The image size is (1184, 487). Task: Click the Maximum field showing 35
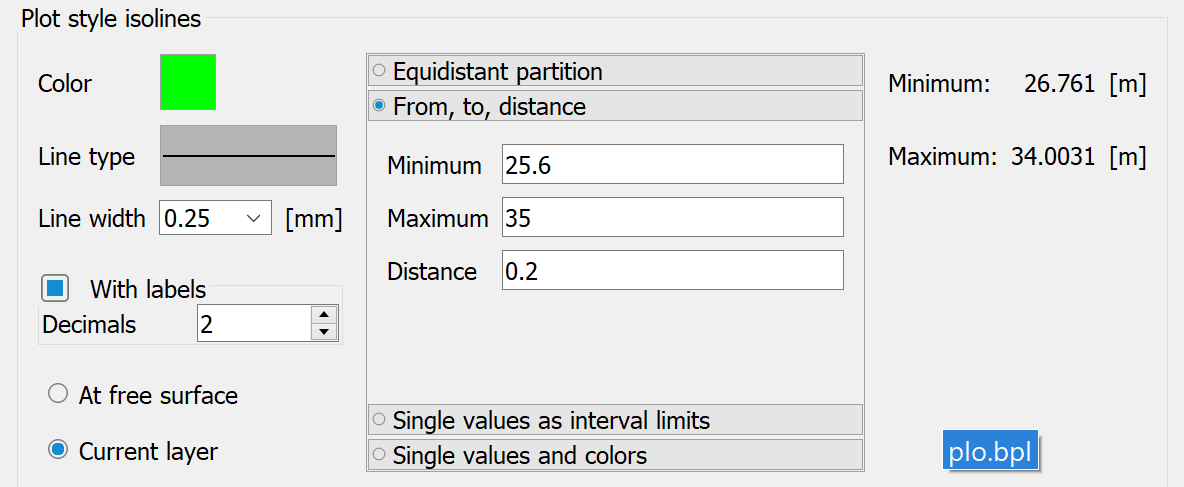tap(672, 217)
